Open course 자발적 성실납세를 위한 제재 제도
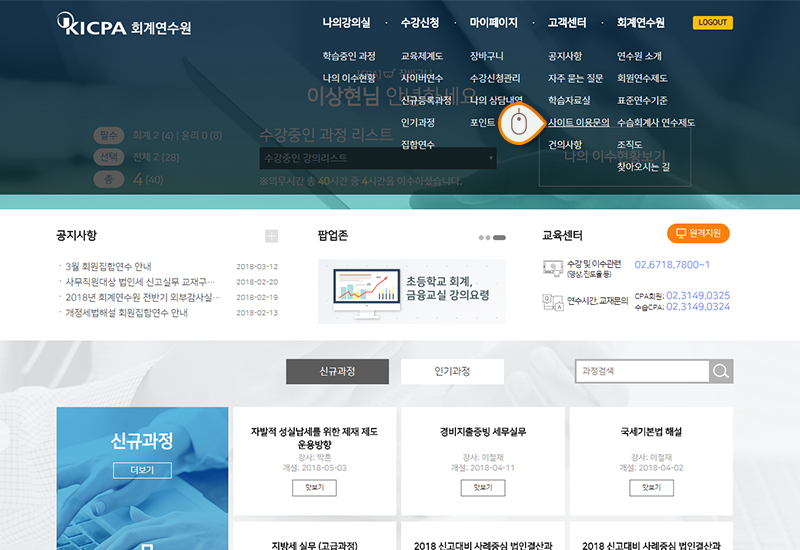Image resolution: width=800 pixels, height=550 pixels. tap(314, 438)
